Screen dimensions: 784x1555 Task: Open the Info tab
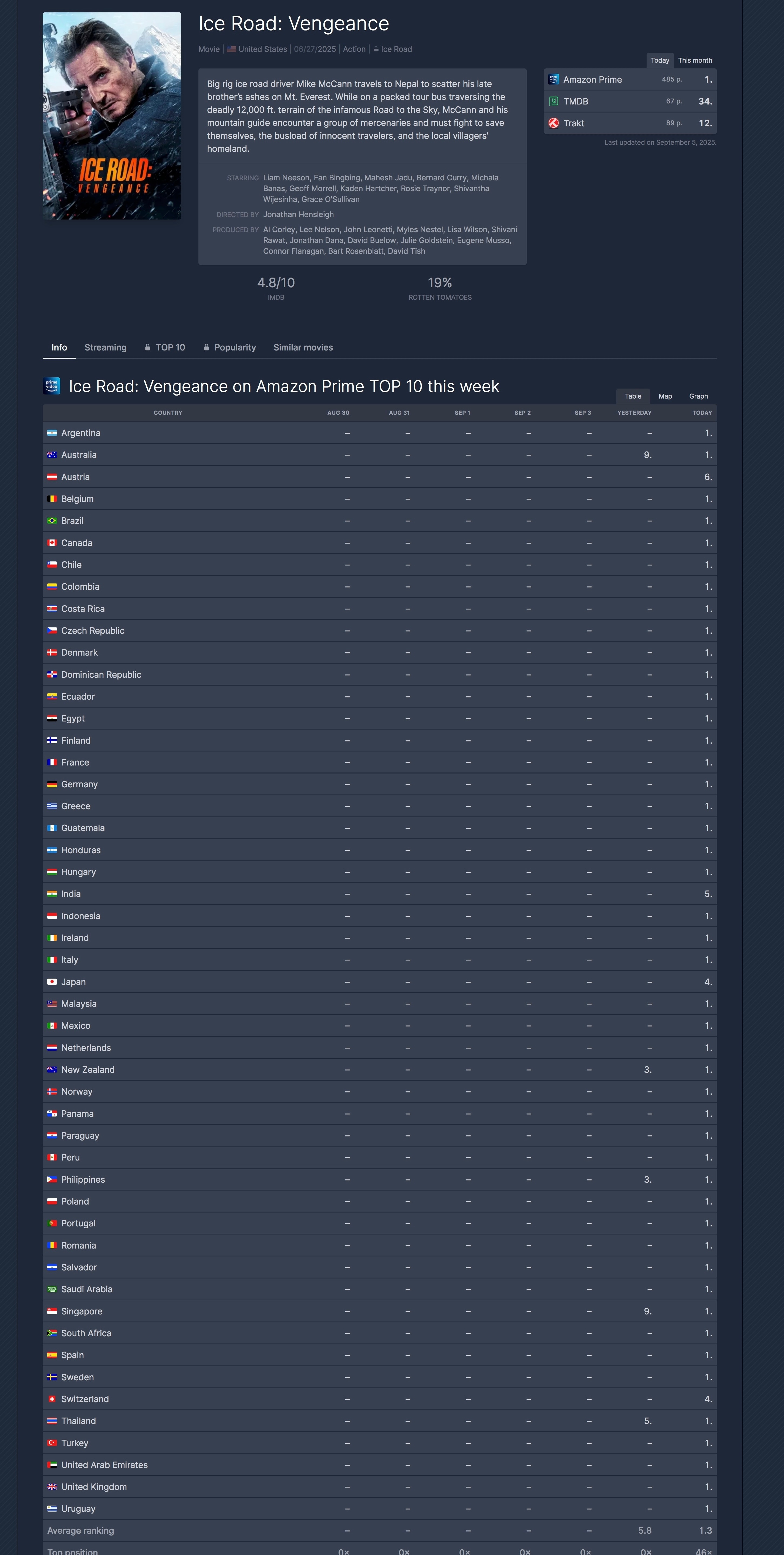pyautogui.click(x=59, y=348)
